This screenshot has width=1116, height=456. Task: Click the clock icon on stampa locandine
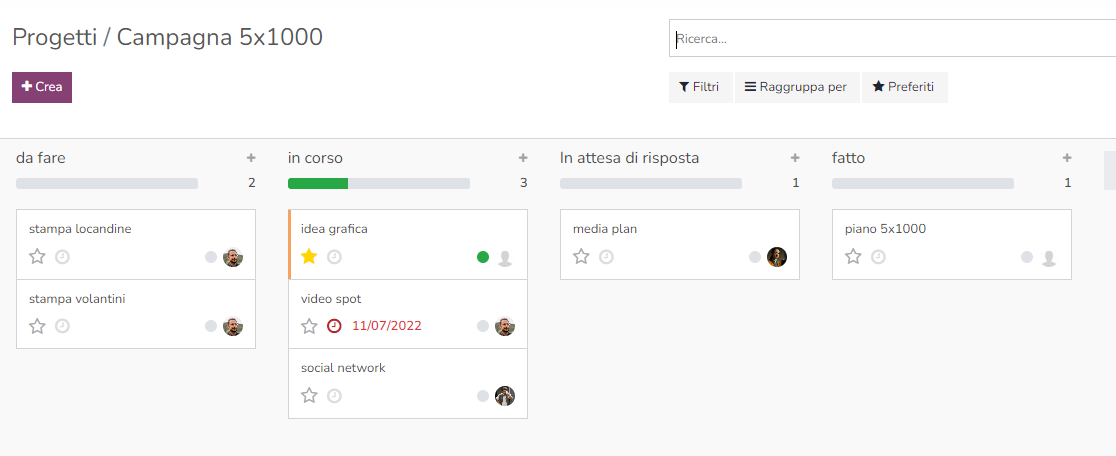(62, 257)
